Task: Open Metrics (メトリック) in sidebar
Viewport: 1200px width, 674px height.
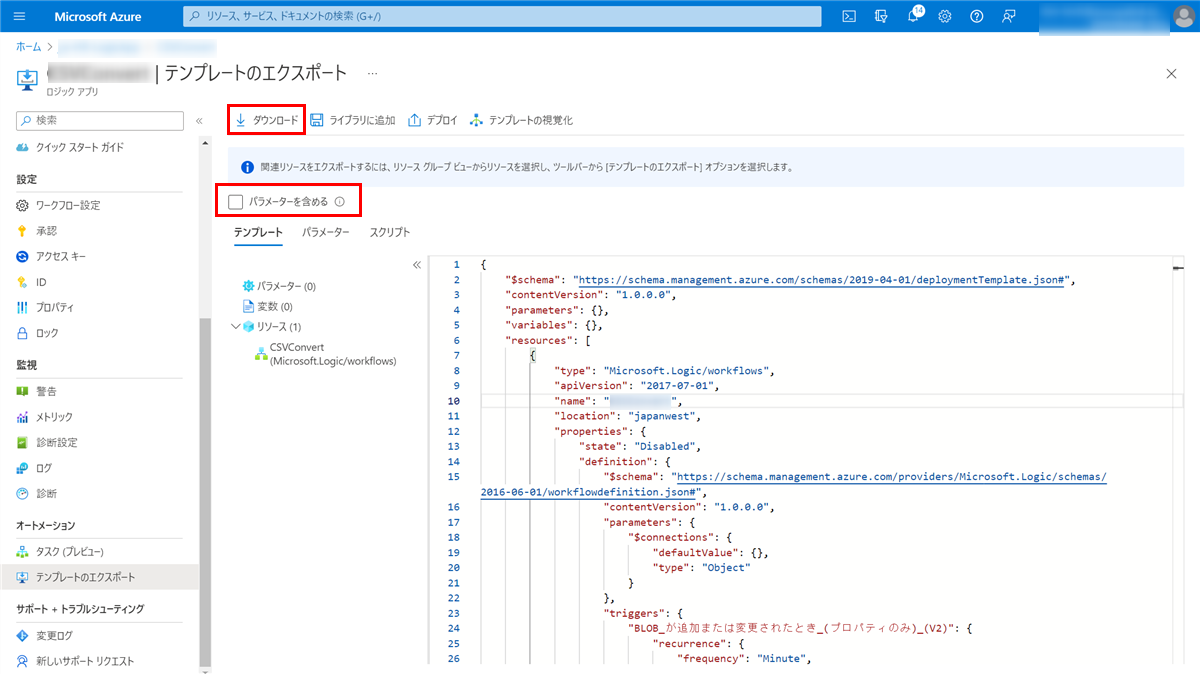Action: click(x=54, y=417)
